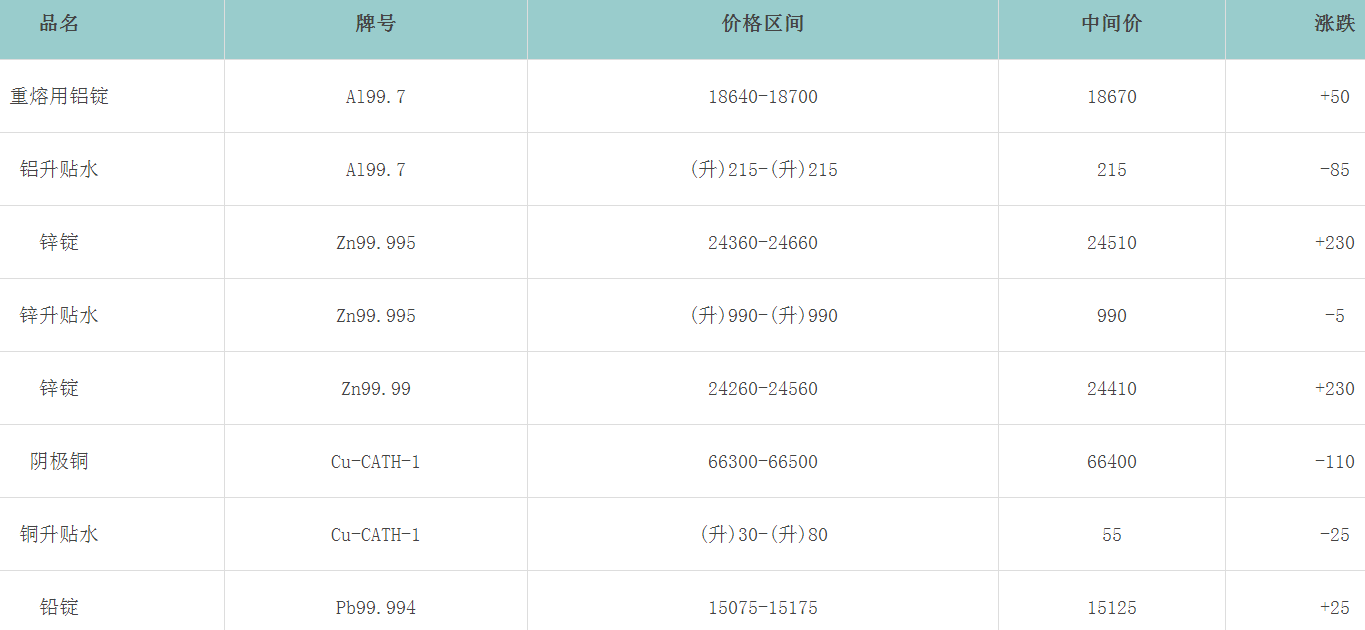Screen dimensions: 1365x630
Task: Click the 价格区间 column header
Action: [762, 24]
